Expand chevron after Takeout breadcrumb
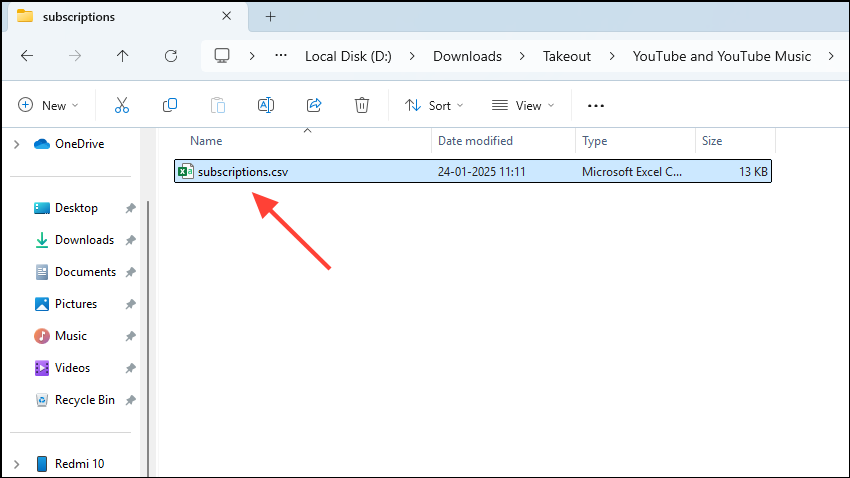The width and height of the screenshot is (850, 478). (x=612, y=56)
